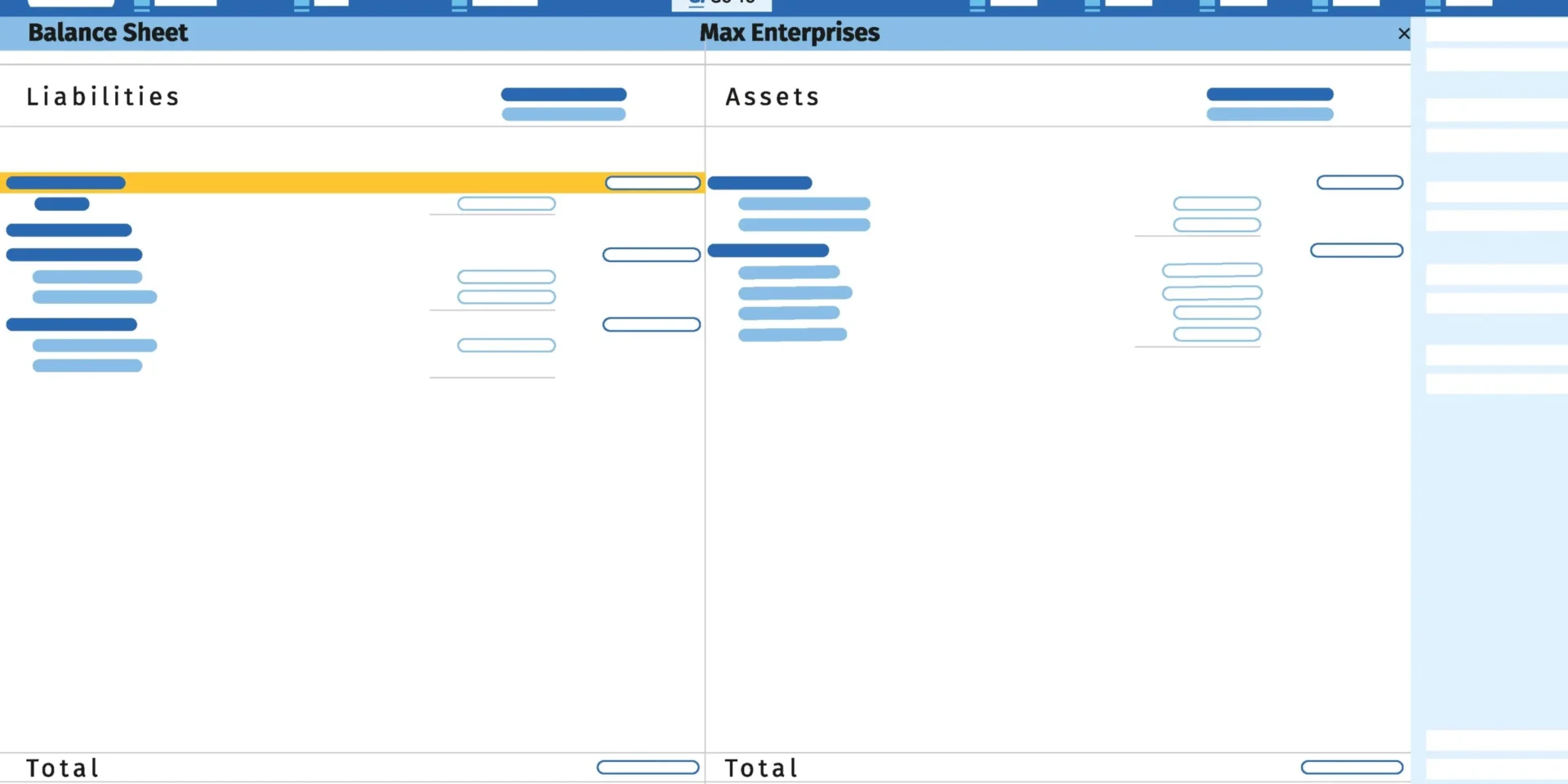Close the Balance Sheet window
The image size is (1568, 784).
point(1403,33)
